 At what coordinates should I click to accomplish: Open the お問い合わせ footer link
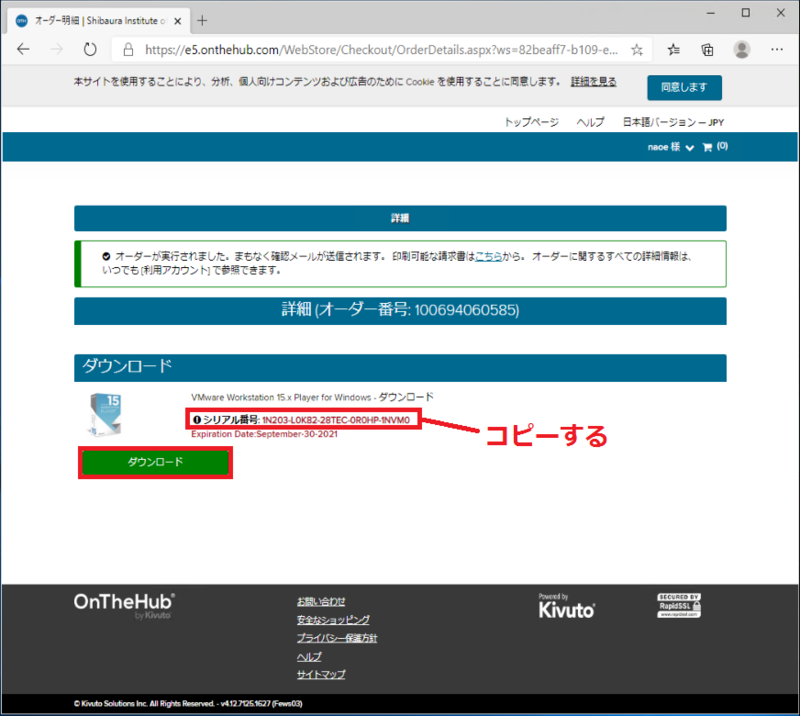321,602
